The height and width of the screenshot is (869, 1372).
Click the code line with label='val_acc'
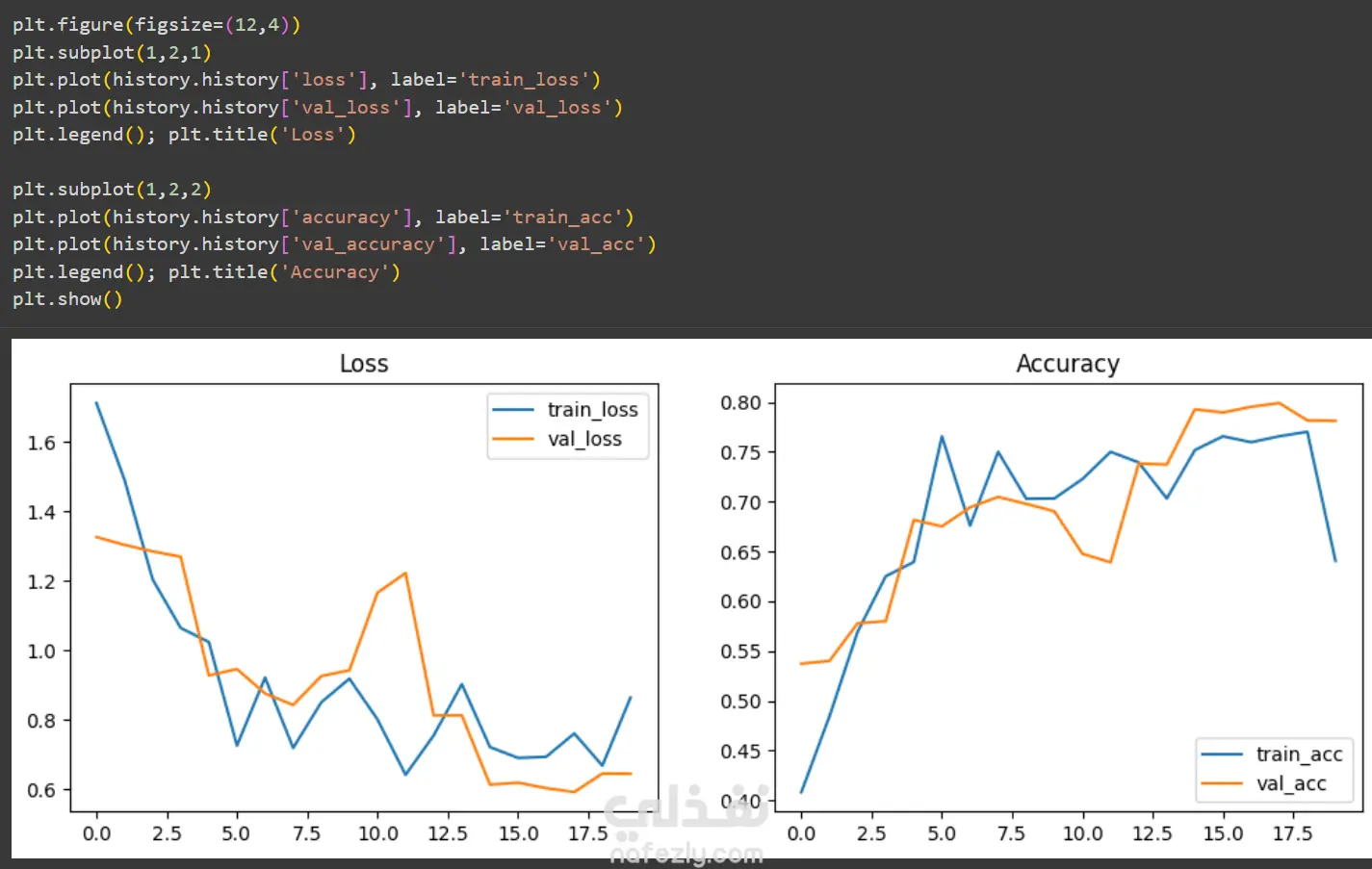334,244
